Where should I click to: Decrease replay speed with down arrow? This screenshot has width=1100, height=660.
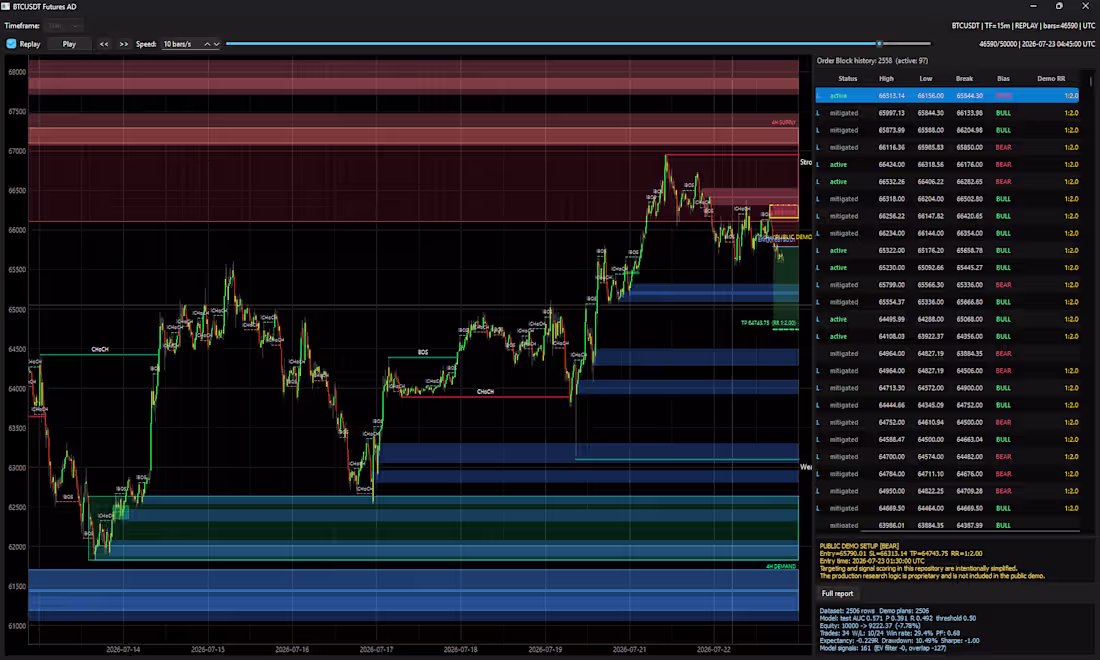[x=216, y=44]
